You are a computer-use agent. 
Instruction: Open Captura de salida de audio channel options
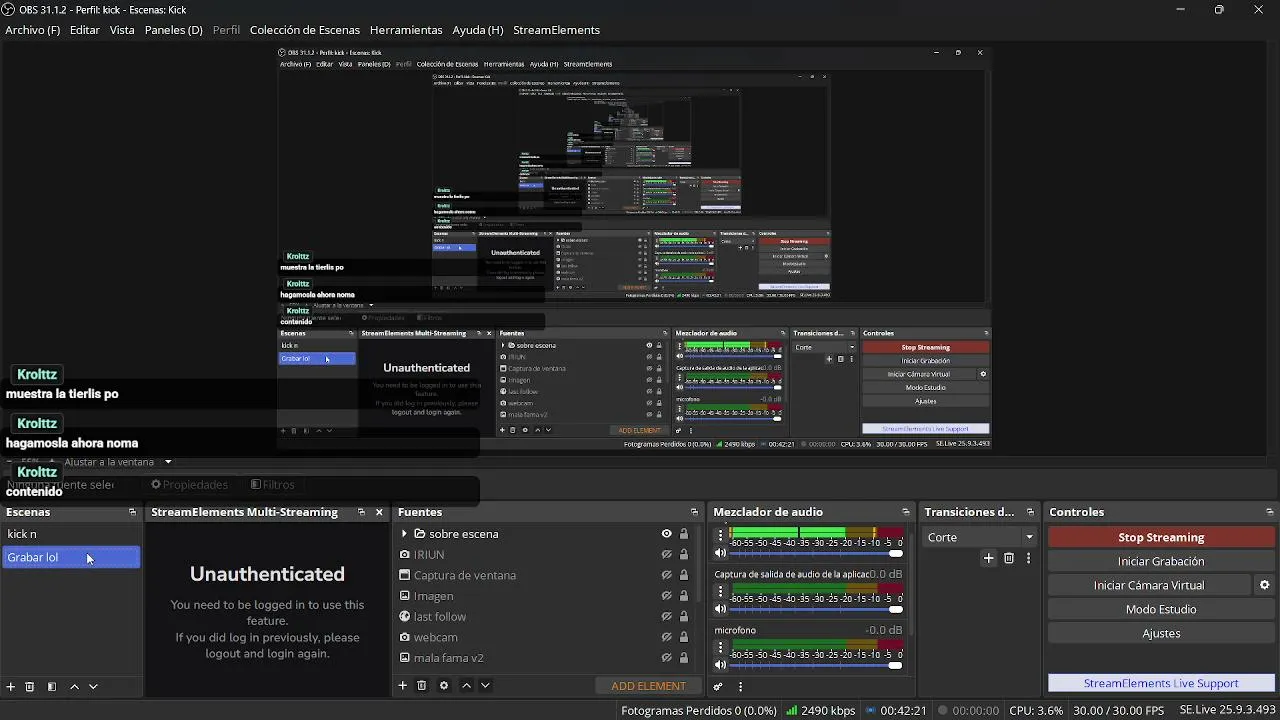tap(720, 591)
